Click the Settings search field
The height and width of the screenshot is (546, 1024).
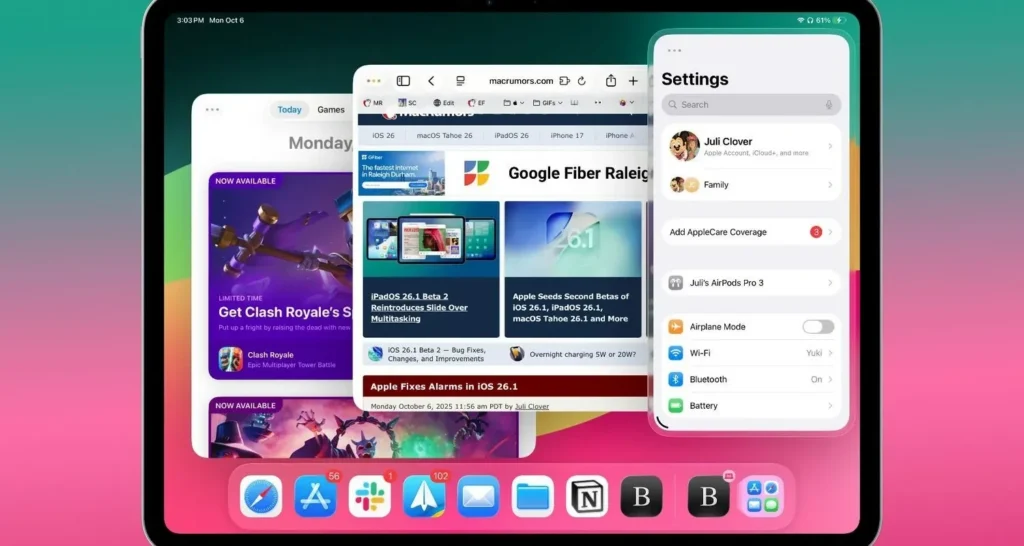click(751, 104)
